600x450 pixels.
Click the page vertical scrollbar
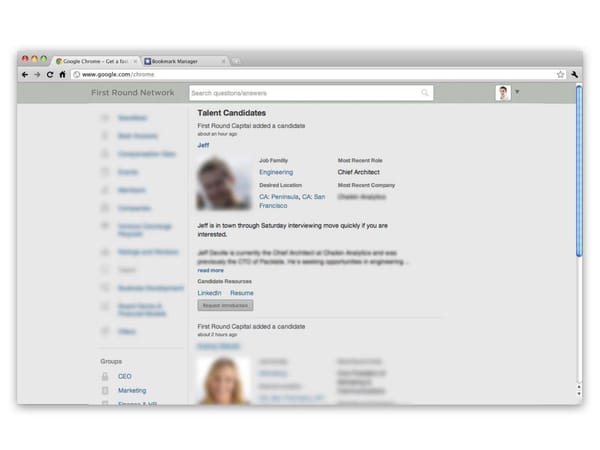click(579, 170)
